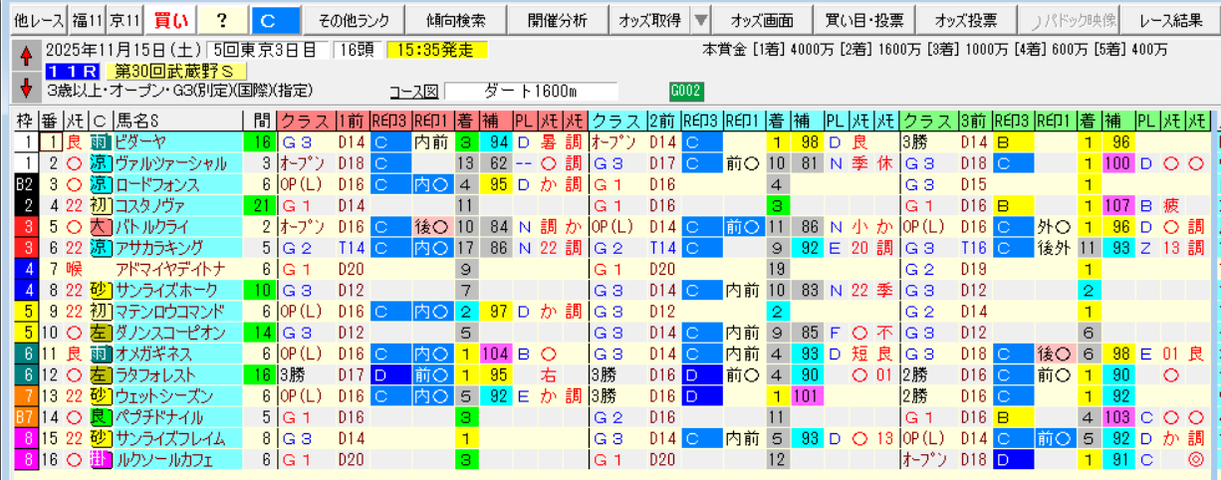Open その他ランク
1221x480 pixels.
pos(352,20)
